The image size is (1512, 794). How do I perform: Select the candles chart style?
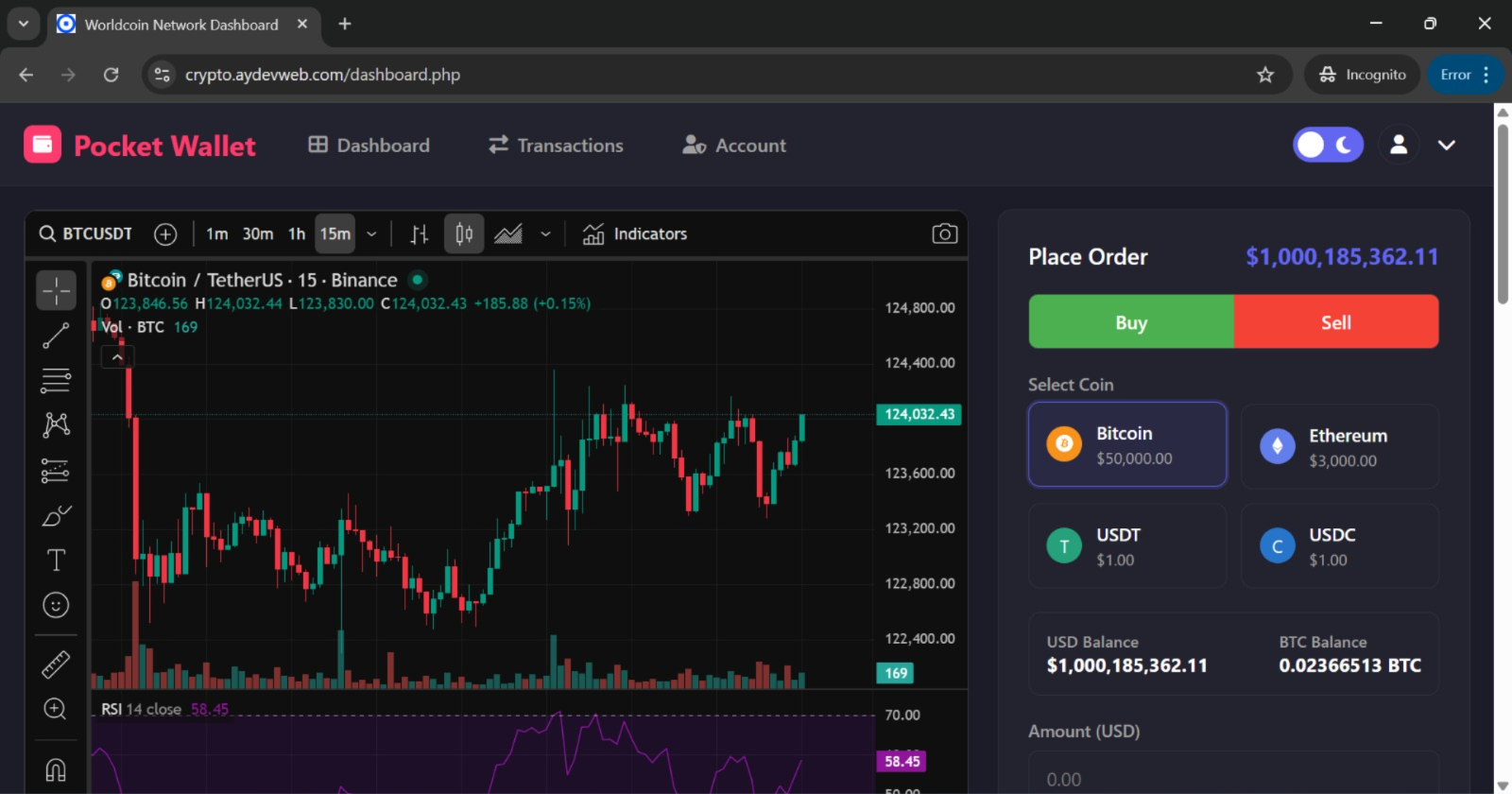464,233
